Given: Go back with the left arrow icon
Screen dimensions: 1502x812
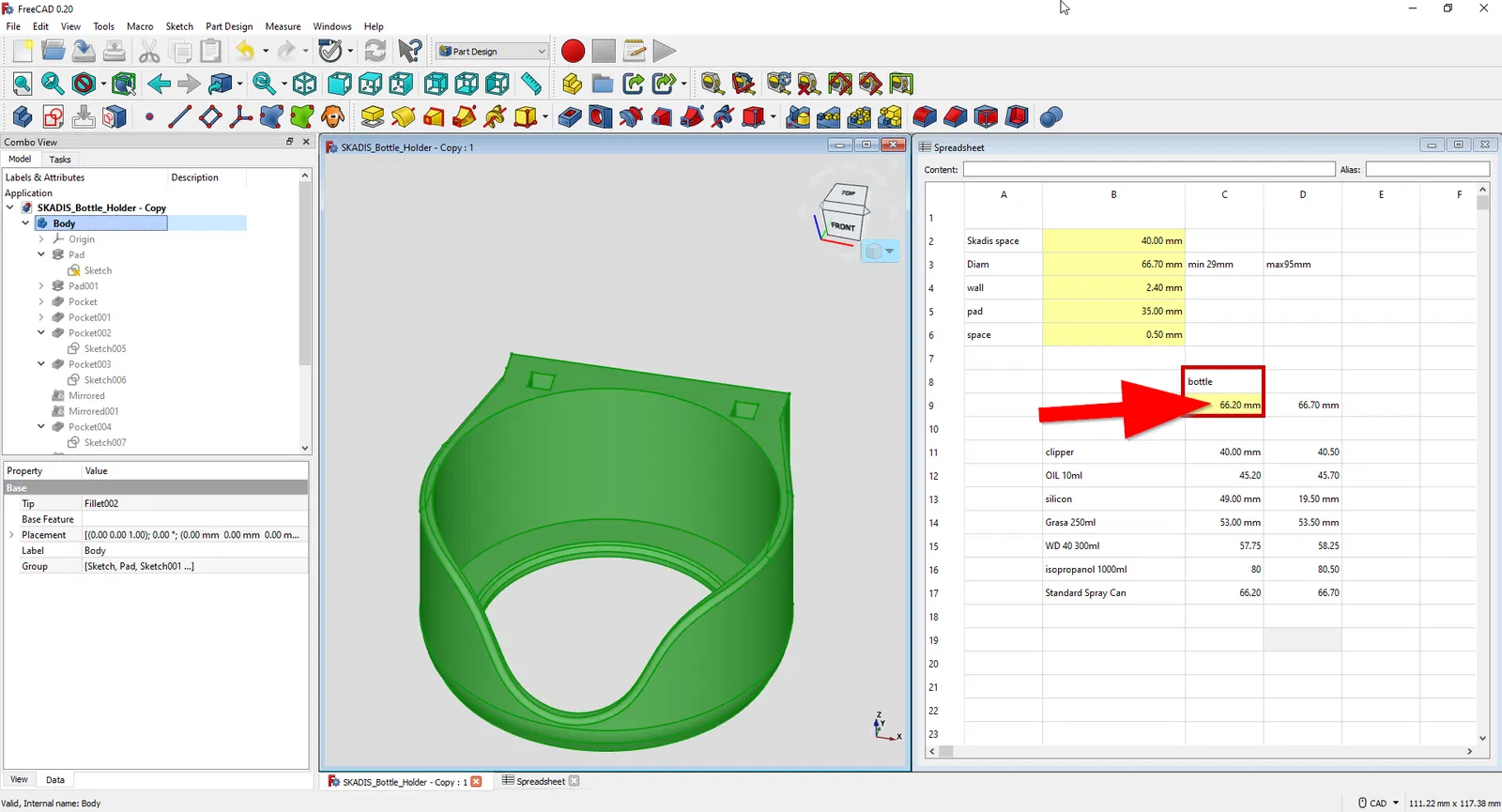Looking at the screenshot, I should [159, 84].
